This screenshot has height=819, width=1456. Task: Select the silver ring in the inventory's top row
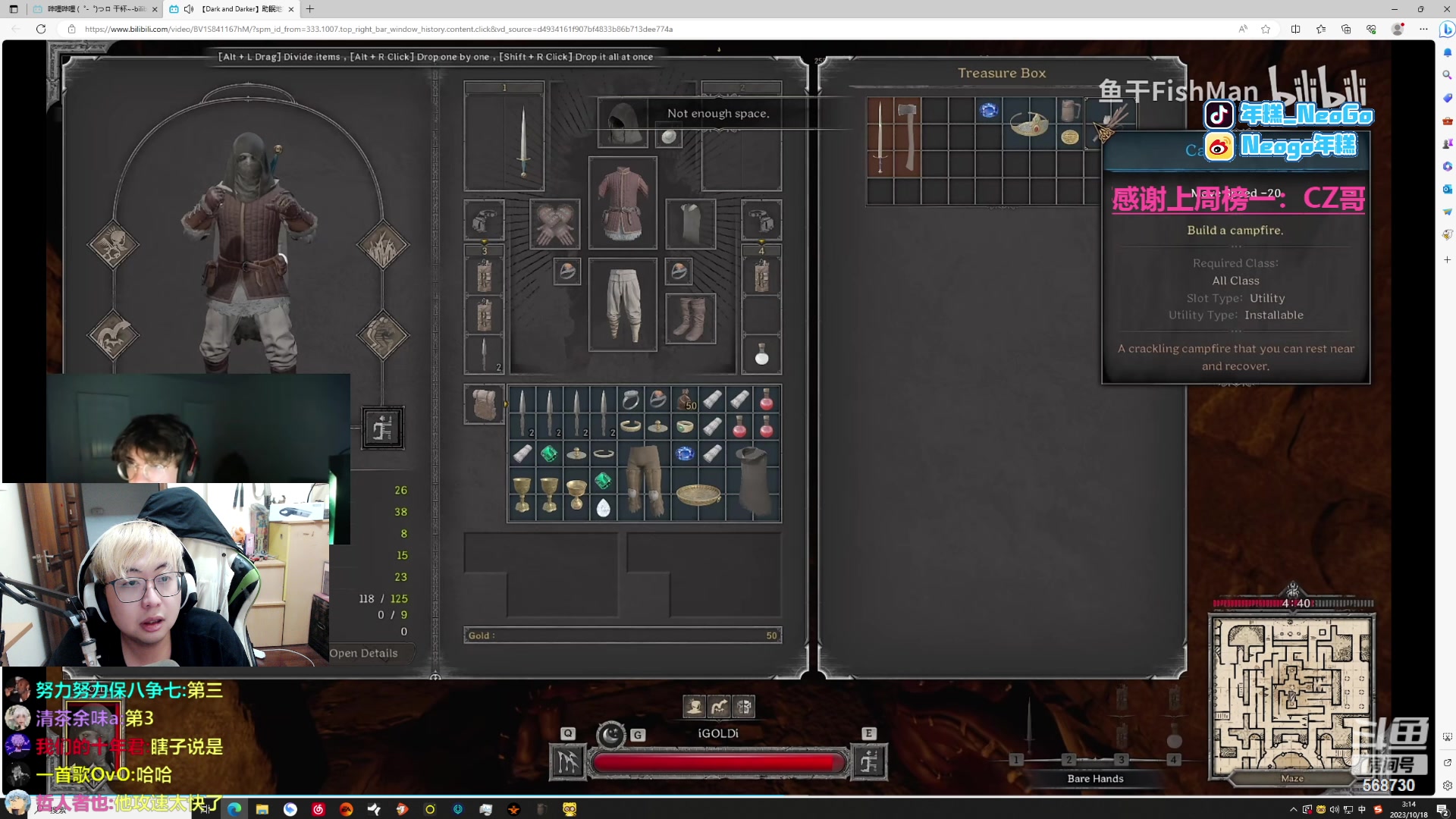(630, 400)
